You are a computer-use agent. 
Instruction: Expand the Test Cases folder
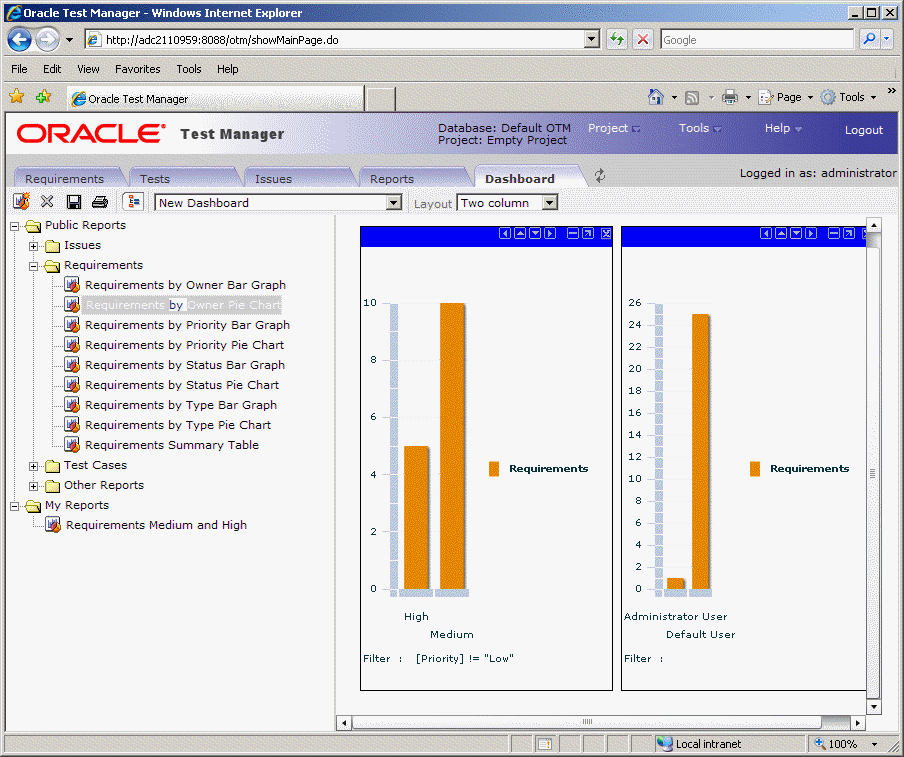34,466
